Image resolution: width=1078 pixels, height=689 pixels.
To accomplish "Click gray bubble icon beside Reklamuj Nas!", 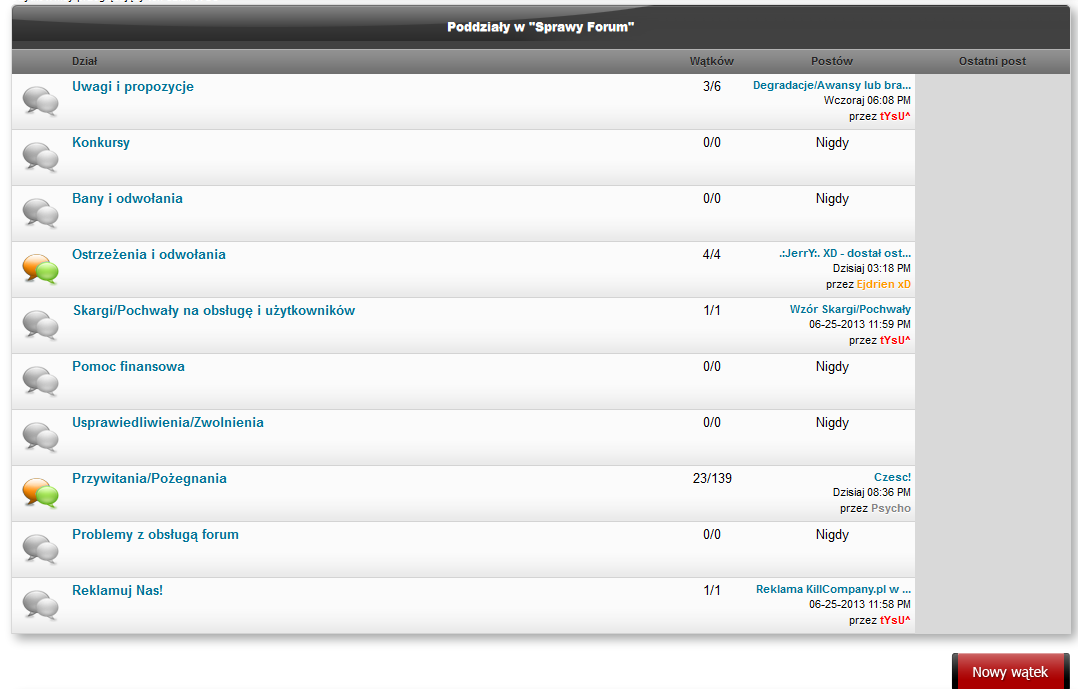I will (x=41, y=605).
